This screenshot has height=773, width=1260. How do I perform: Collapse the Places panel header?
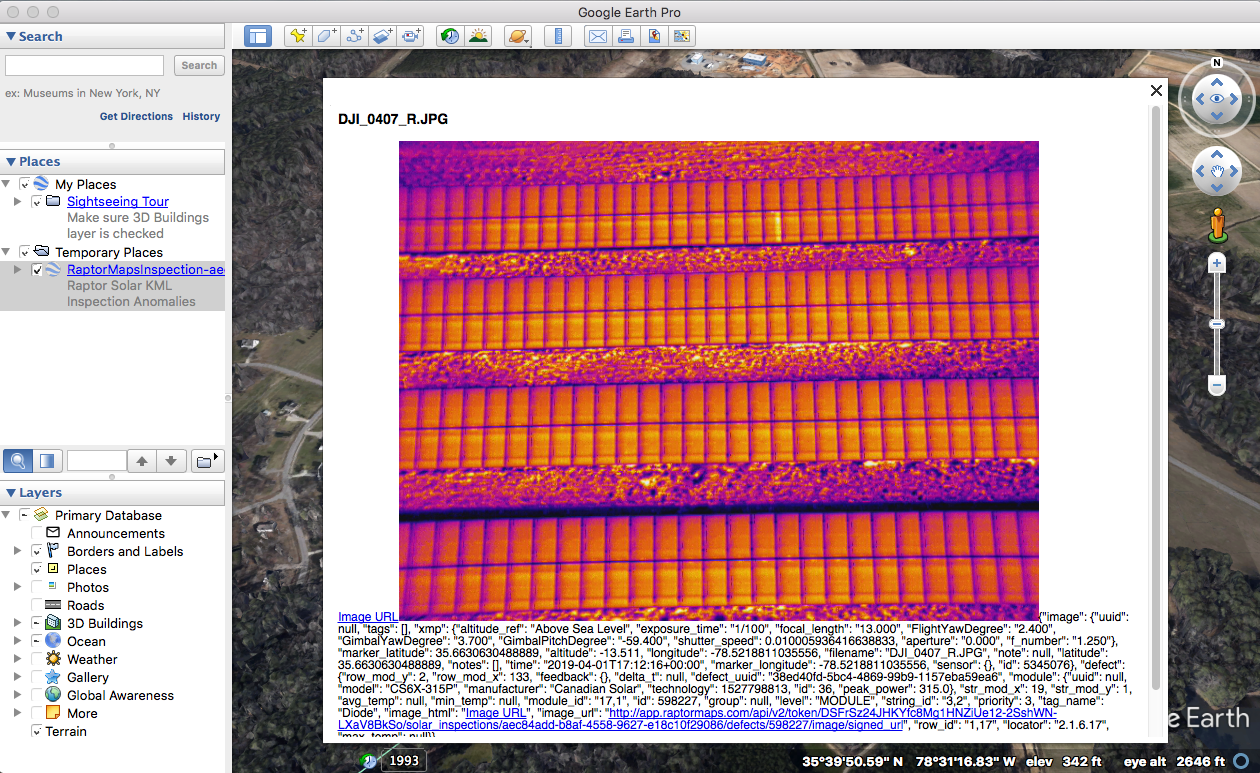coord(112,161)
